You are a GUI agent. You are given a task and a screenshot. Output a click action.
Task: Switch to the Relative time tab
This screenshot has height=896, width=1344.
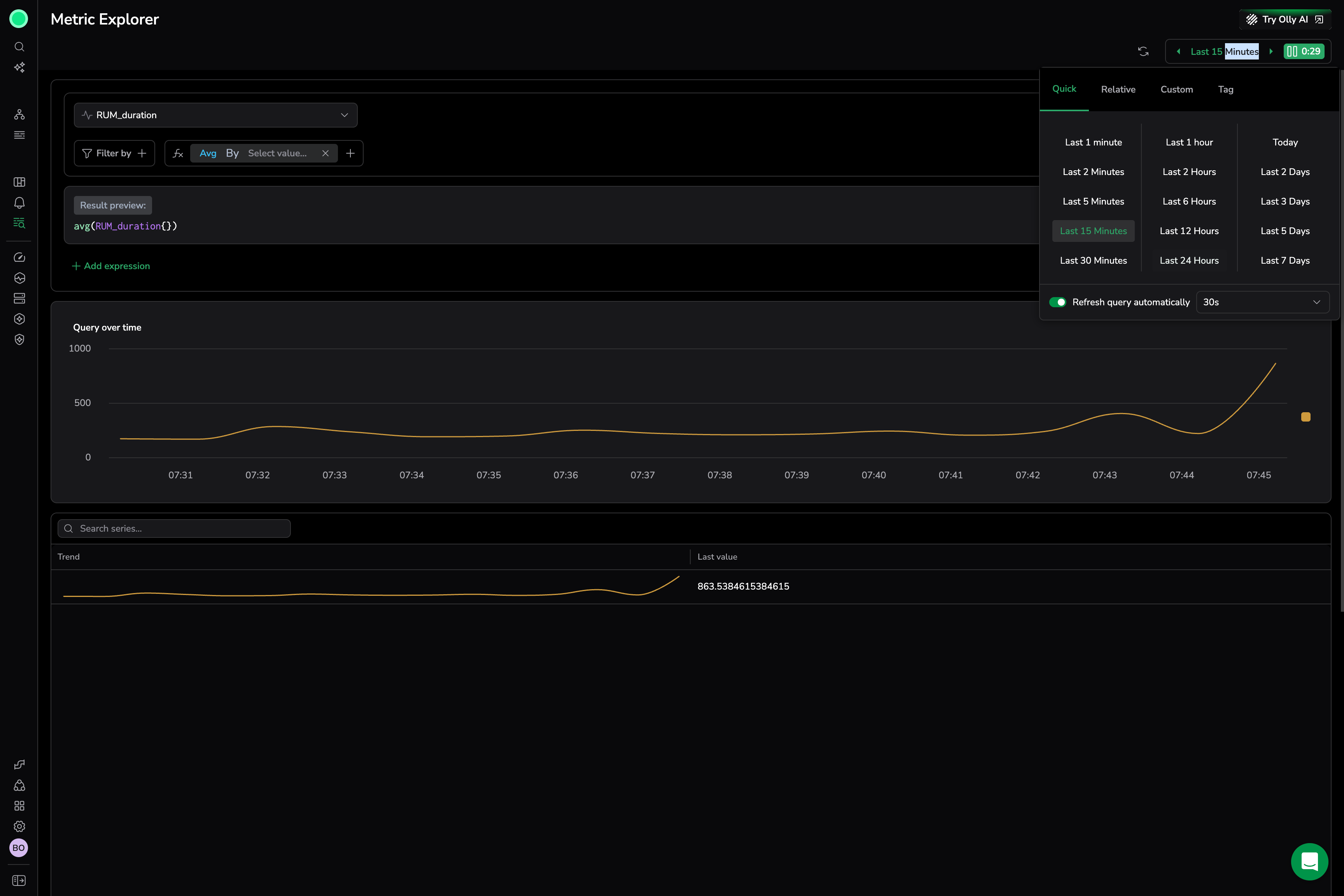[x=1118, y=89]
